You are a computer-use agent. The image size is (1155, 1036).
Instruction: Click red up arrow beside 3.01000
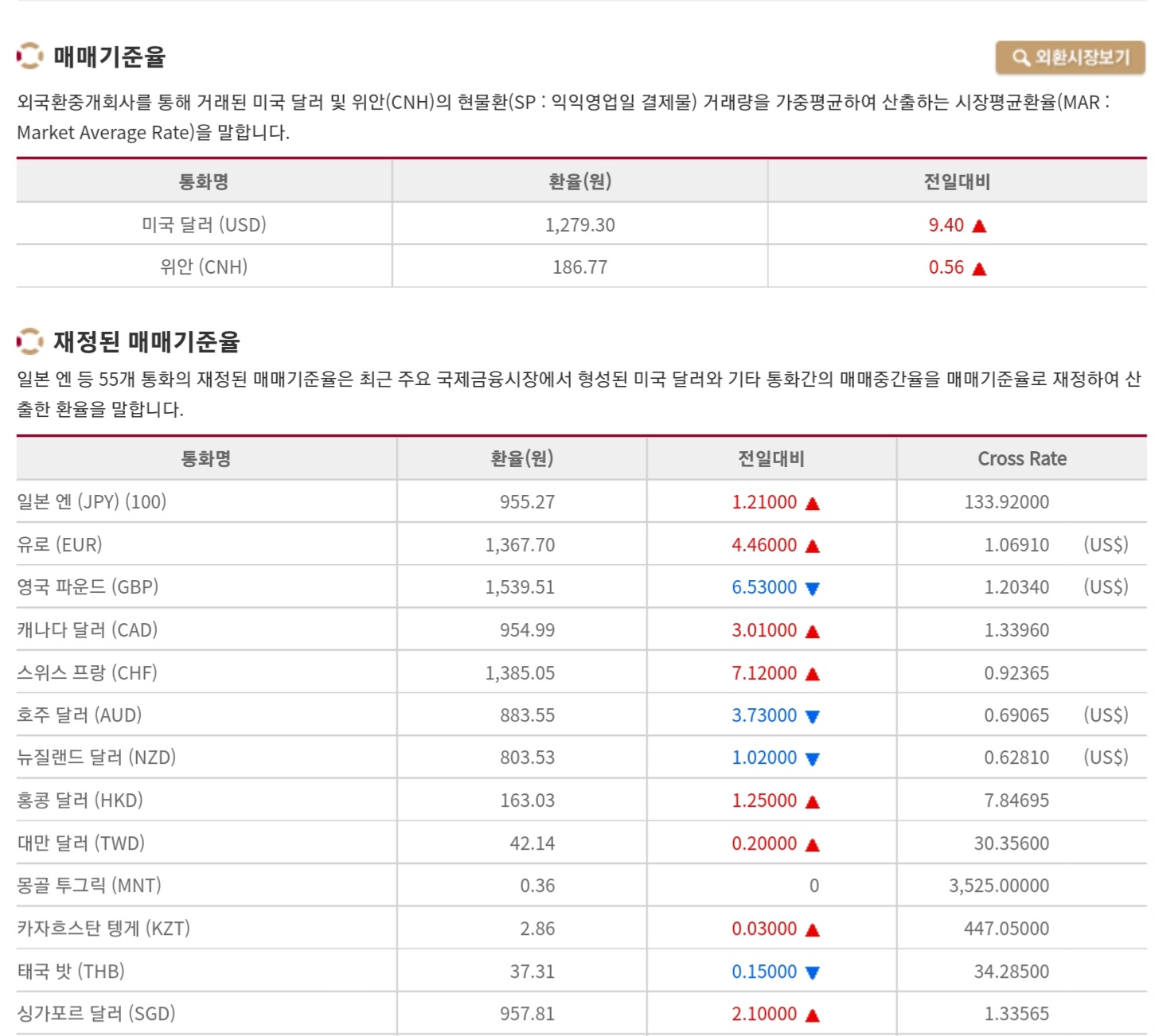point(812,632)
